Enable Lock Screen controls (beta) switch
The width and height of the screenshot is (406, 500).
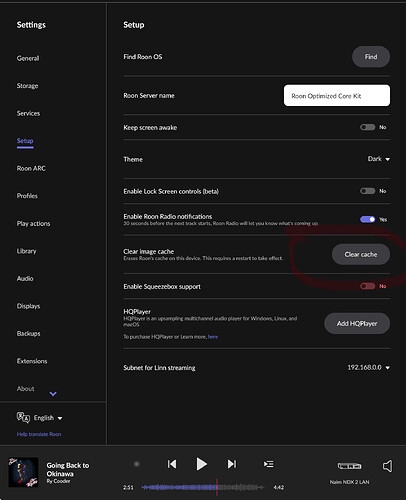(367, 191)
